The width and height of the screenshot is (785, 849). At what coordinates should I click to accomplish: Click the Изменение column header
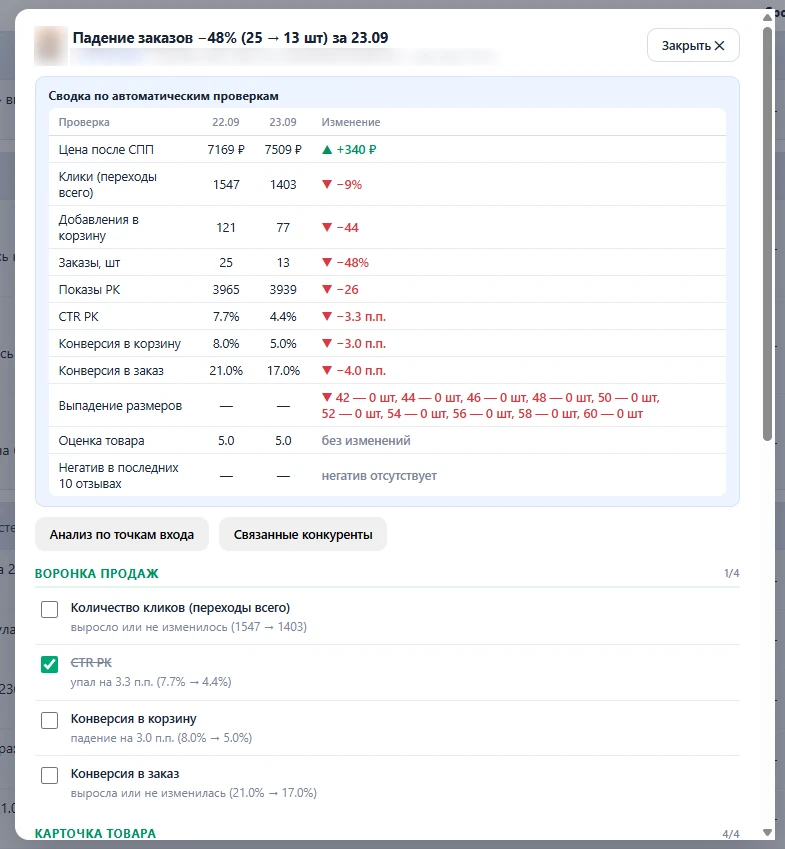(x=351, y=122)
